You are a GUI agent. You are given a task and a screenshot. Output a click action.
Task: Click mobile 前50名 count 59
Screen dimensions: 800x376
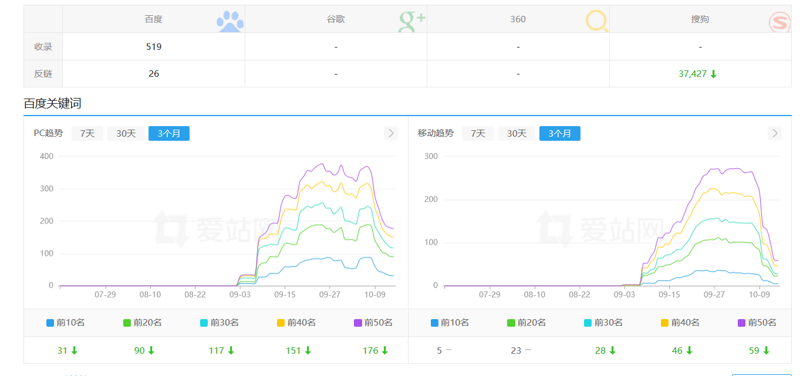754,350
